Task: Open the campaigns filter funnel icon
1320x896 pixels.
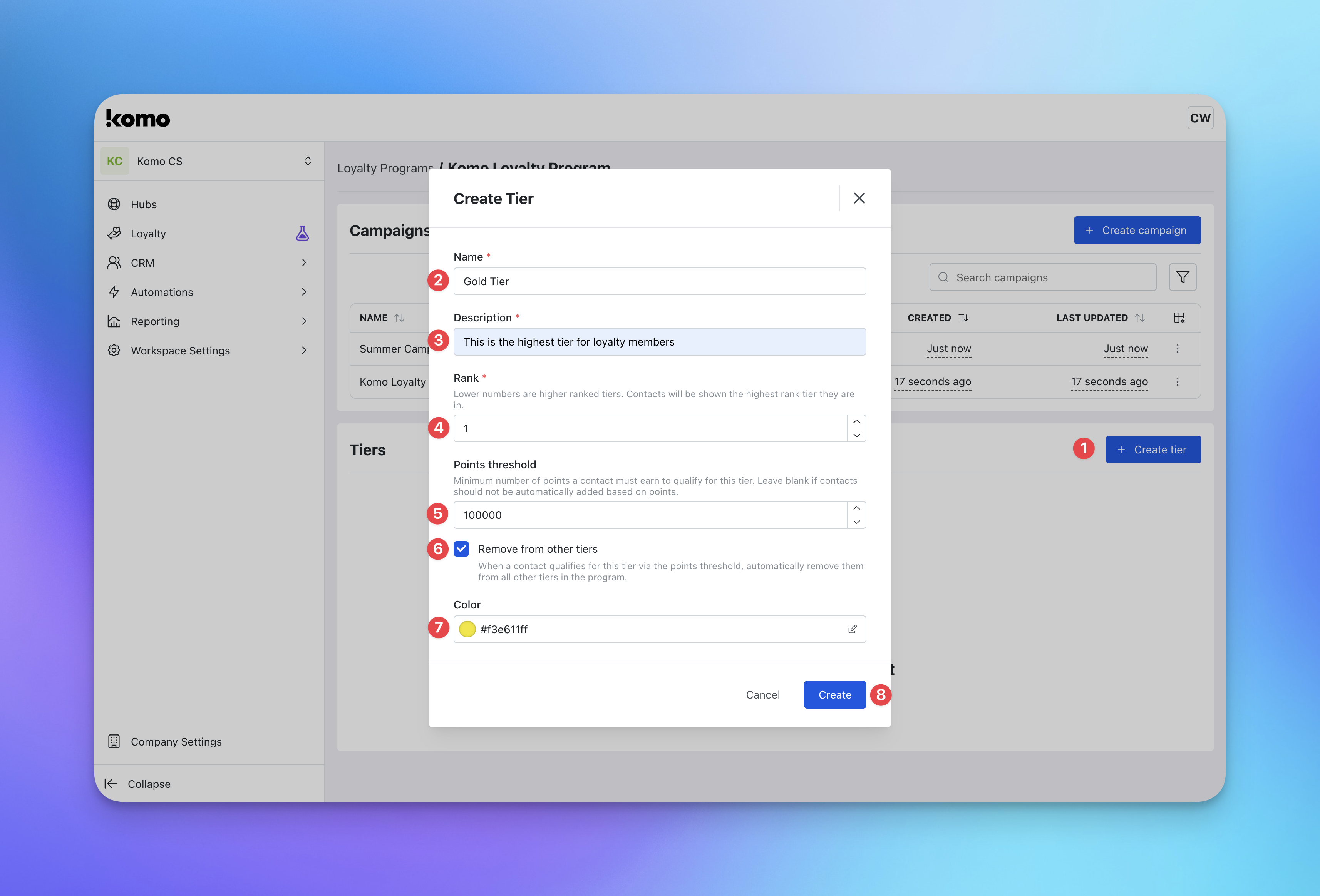Action: tap(1183, 277)
